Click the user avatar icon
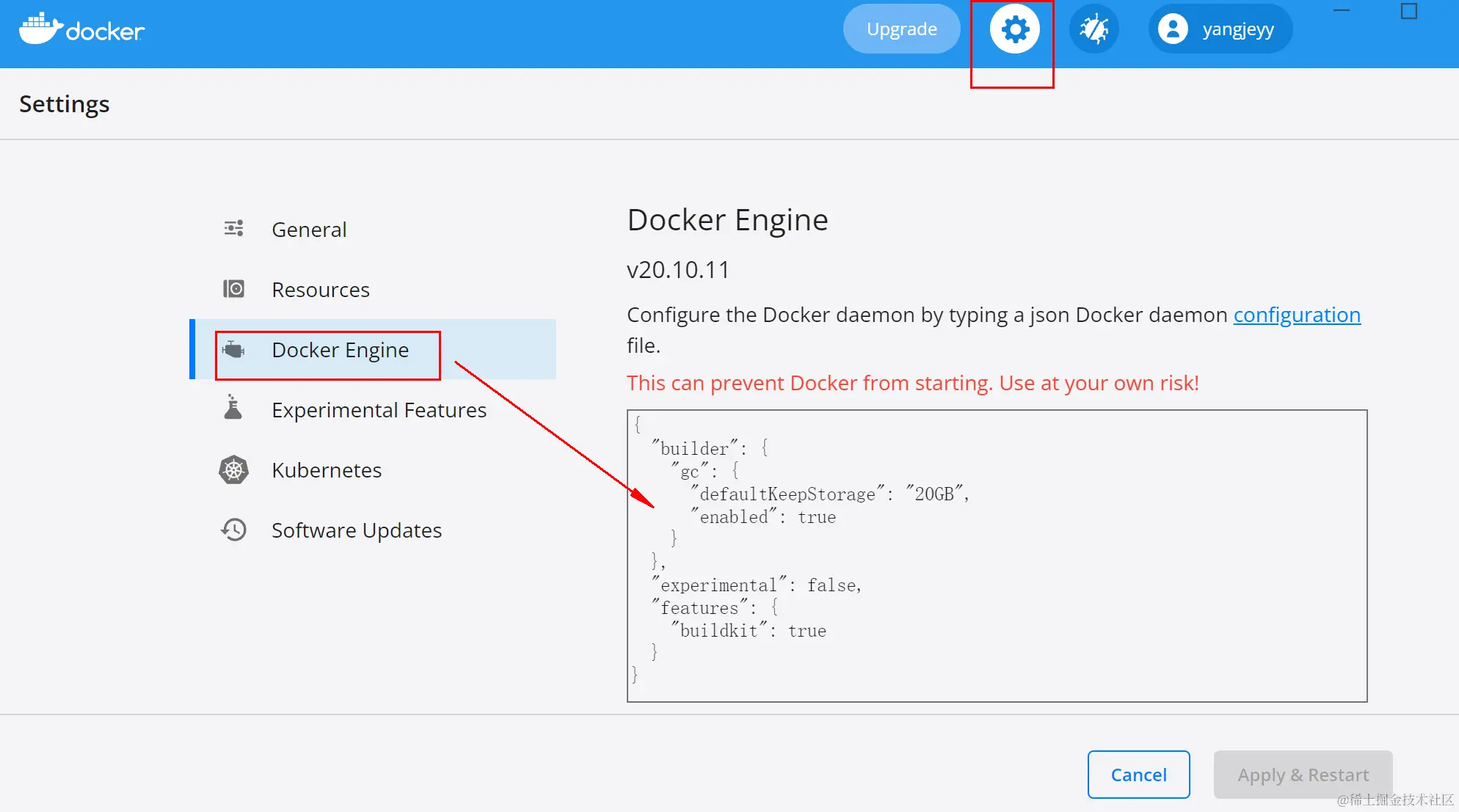The width and height of the screenshot is (1459, 812). coord(1173,29)
